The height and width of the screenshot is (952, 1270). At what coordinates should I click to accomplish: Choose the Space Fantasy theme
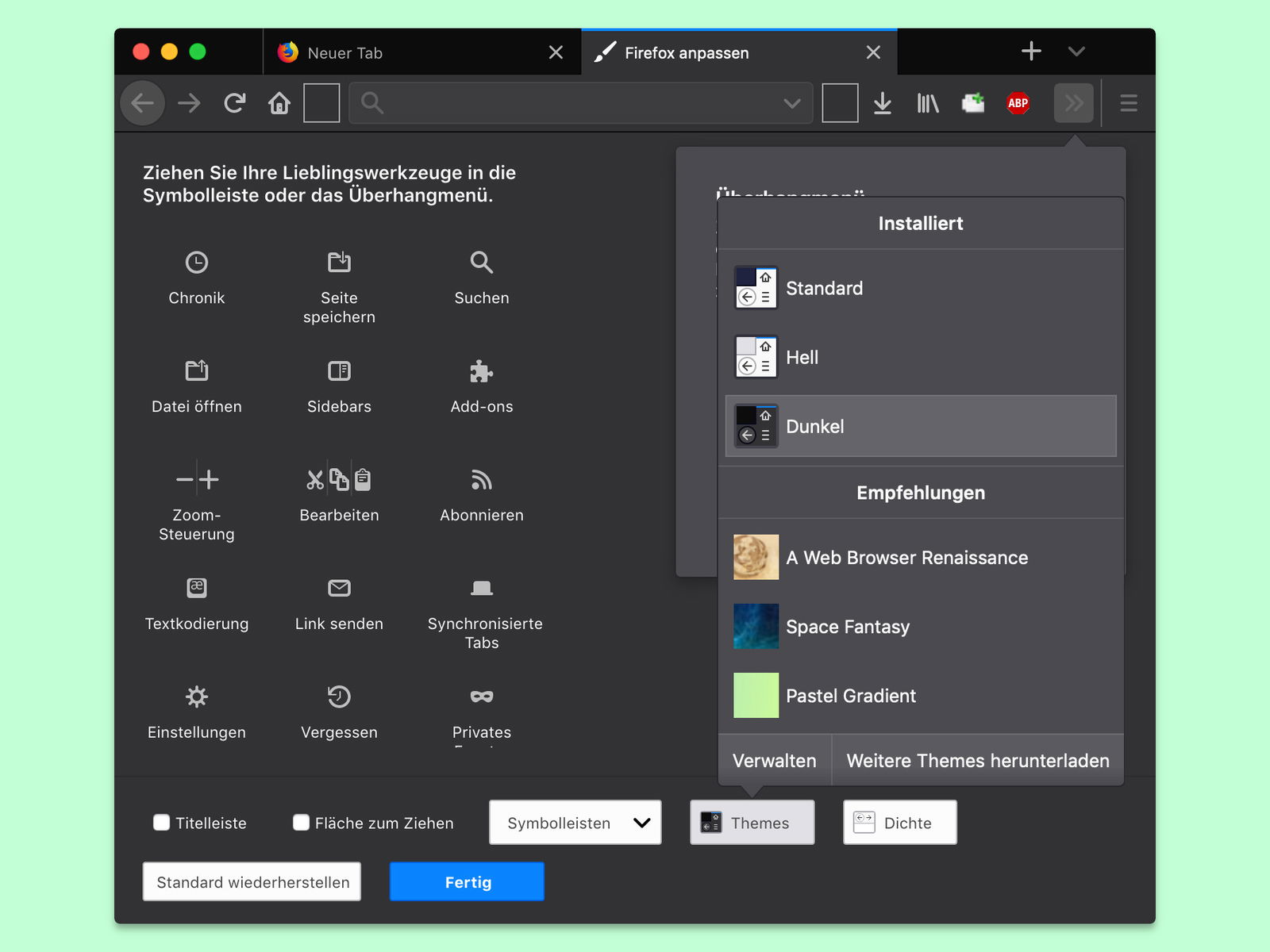(921, 627)
